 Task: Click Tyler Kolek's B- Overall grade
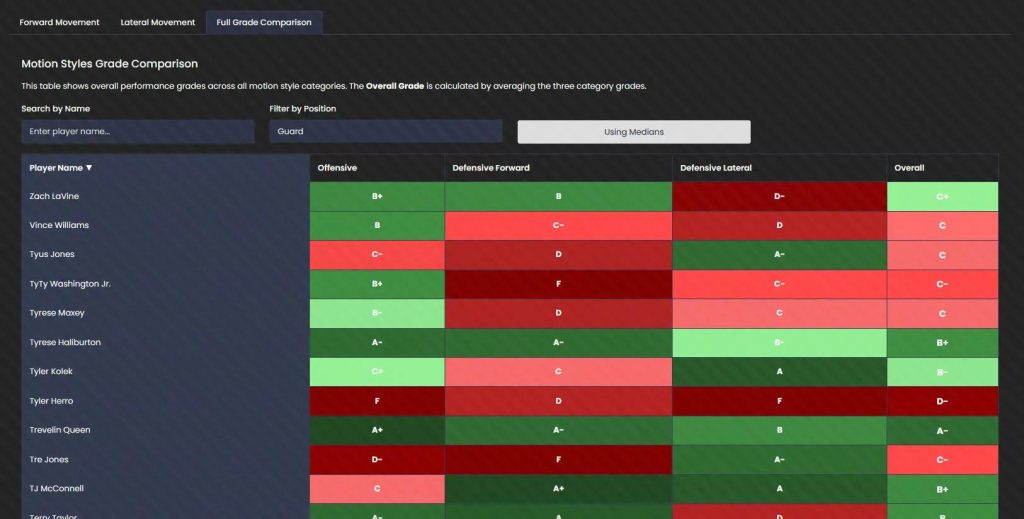point(942,372)
